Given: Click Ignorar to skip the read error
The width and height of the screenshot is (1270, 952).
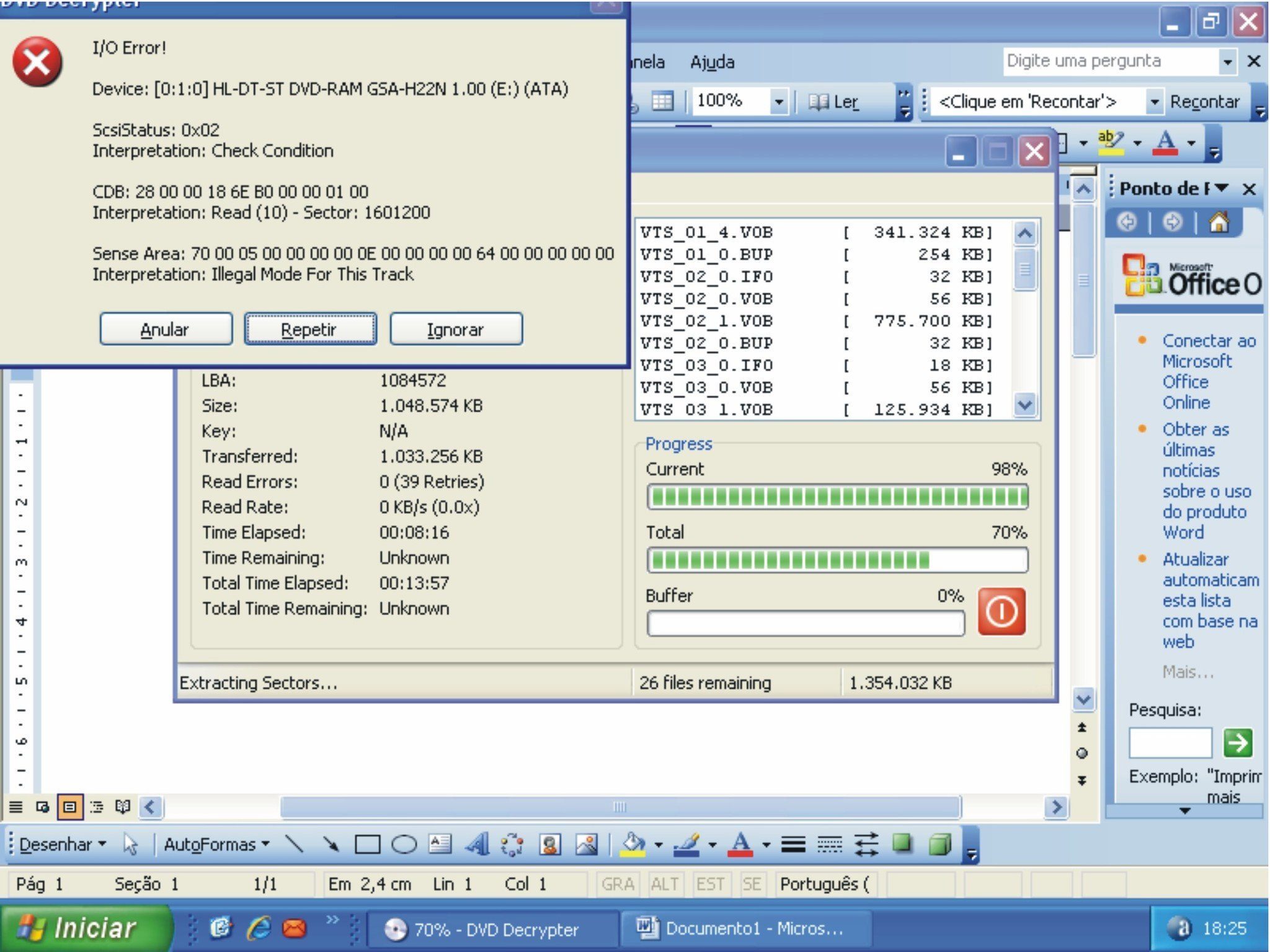Looking at the screenshot, I should pyautogui.click(x=456, y=329).
